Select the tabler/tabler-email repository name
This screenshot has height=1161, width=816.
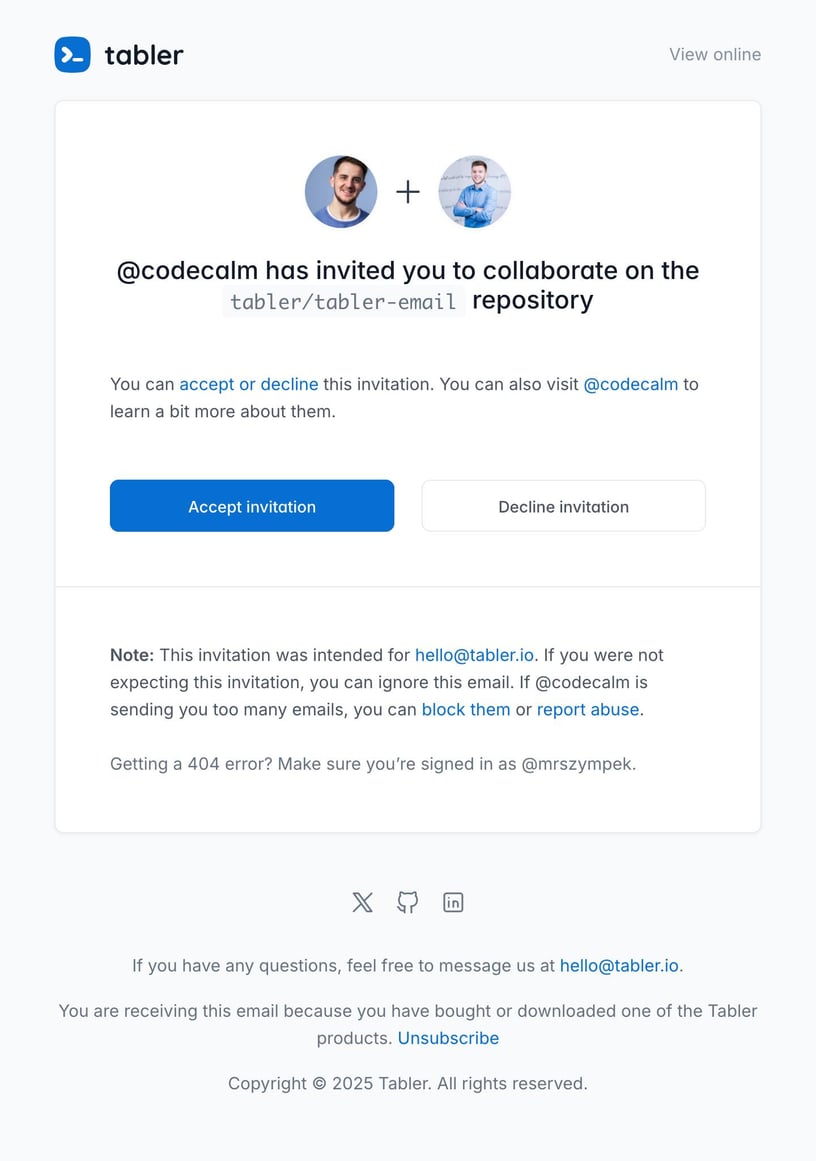(343, 301)
